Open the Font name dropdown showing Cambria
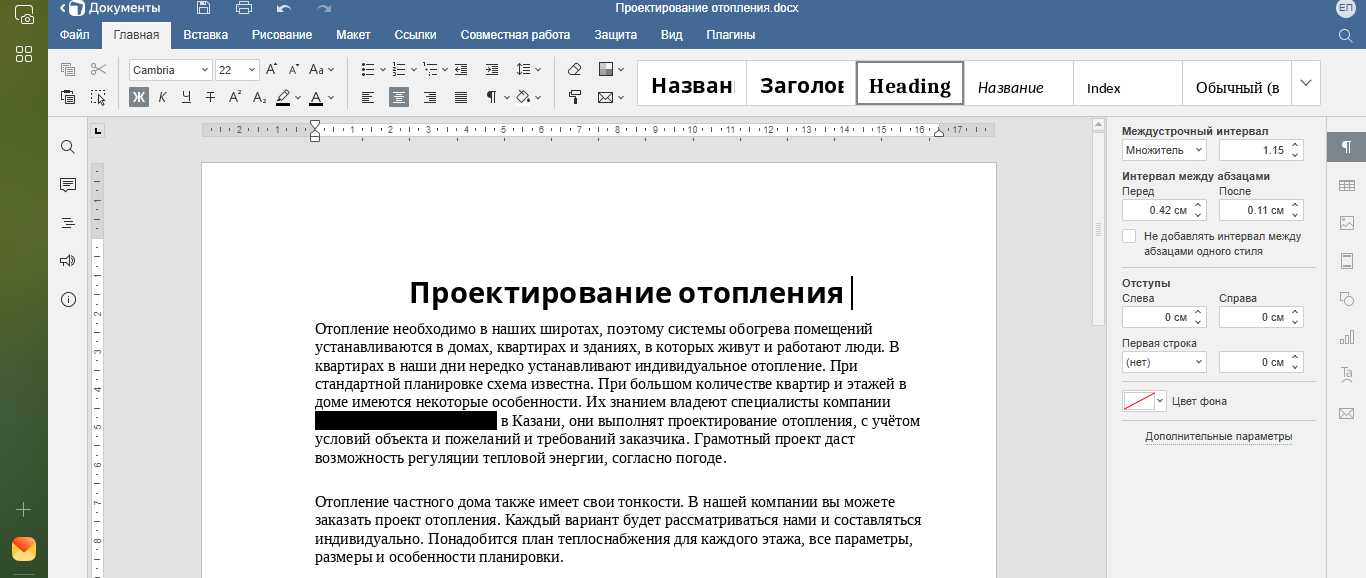 tap(205, 70)
